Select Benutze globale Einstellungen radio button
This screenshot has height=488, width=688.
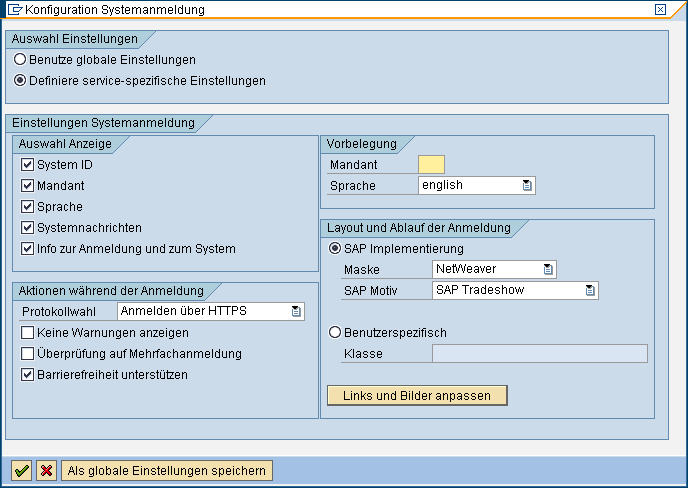coord(20,59)
